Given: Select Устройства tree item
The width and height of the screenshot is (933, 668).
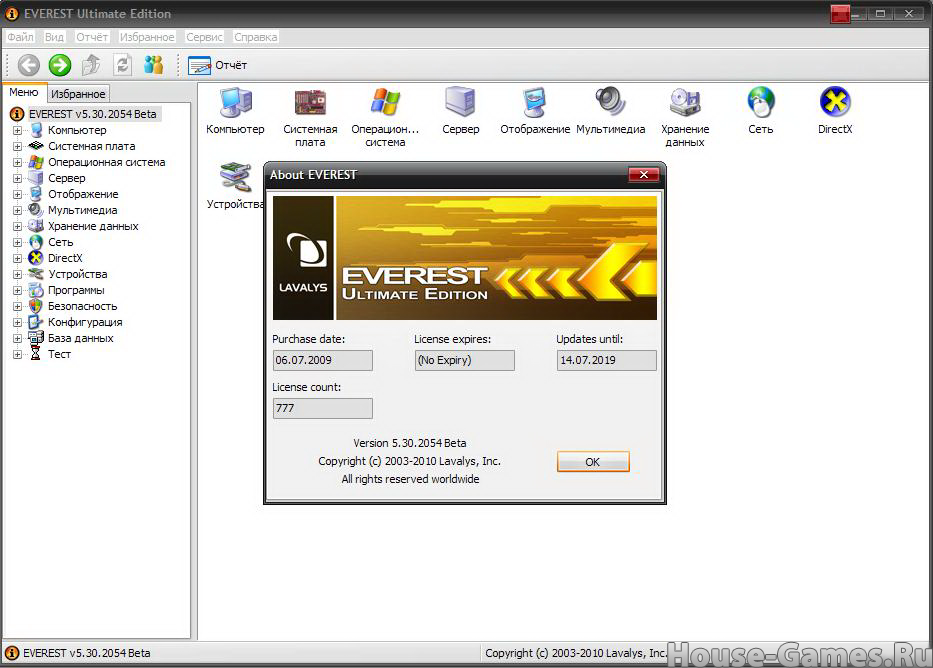Looking at the screenshot, I should pyautogui.click(x=77, y=274).
